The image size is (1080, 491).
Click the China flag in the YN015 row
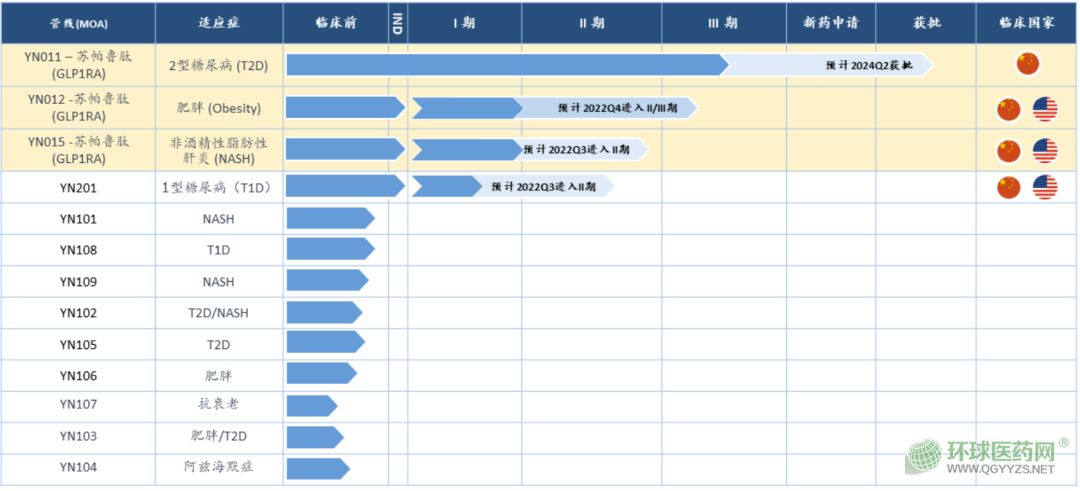[1009, 151]
